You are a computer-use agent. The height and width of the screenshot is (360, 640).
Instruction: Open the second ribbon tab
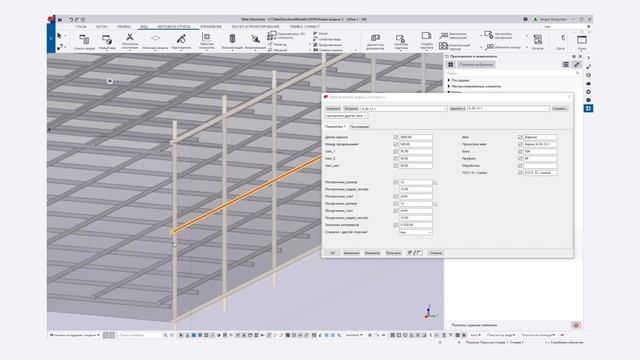click(102, 27)
